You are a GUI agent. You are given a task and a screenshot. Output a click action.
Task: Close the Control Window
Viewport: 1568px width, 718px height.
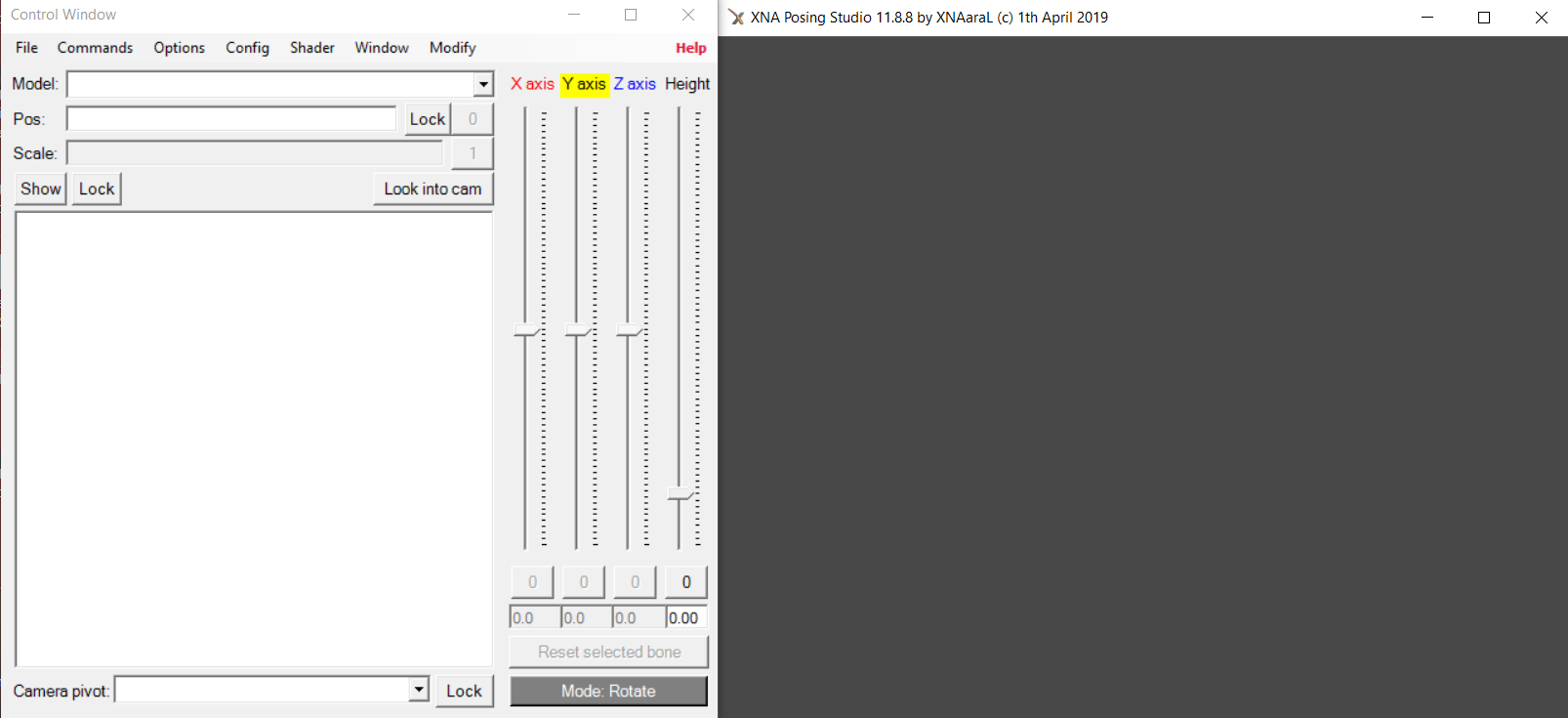point(688,15)
